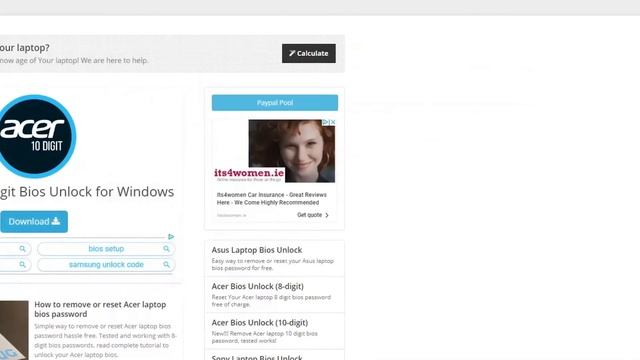The width and height of the screenshot is (640, 360).
Task: Click magnifier icon in bios setup pill
Action: click(166, 249)
